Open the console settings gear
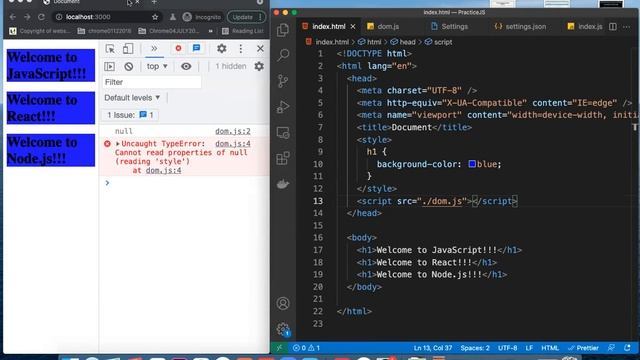The width and height of the screenshot is (640, 360). tap(259, 66)
